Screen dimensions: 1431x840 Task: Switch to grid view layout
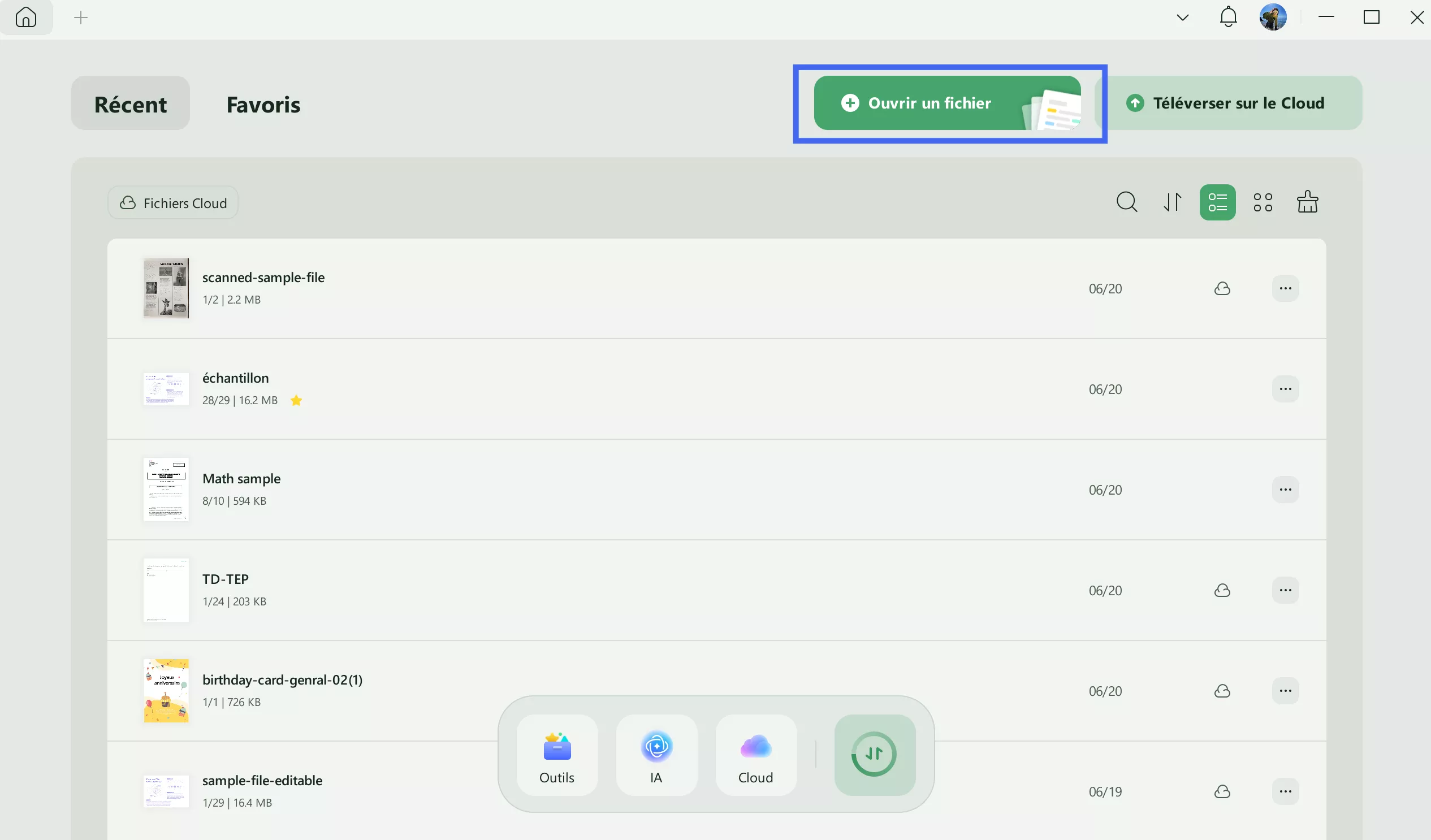[1263, 202]
